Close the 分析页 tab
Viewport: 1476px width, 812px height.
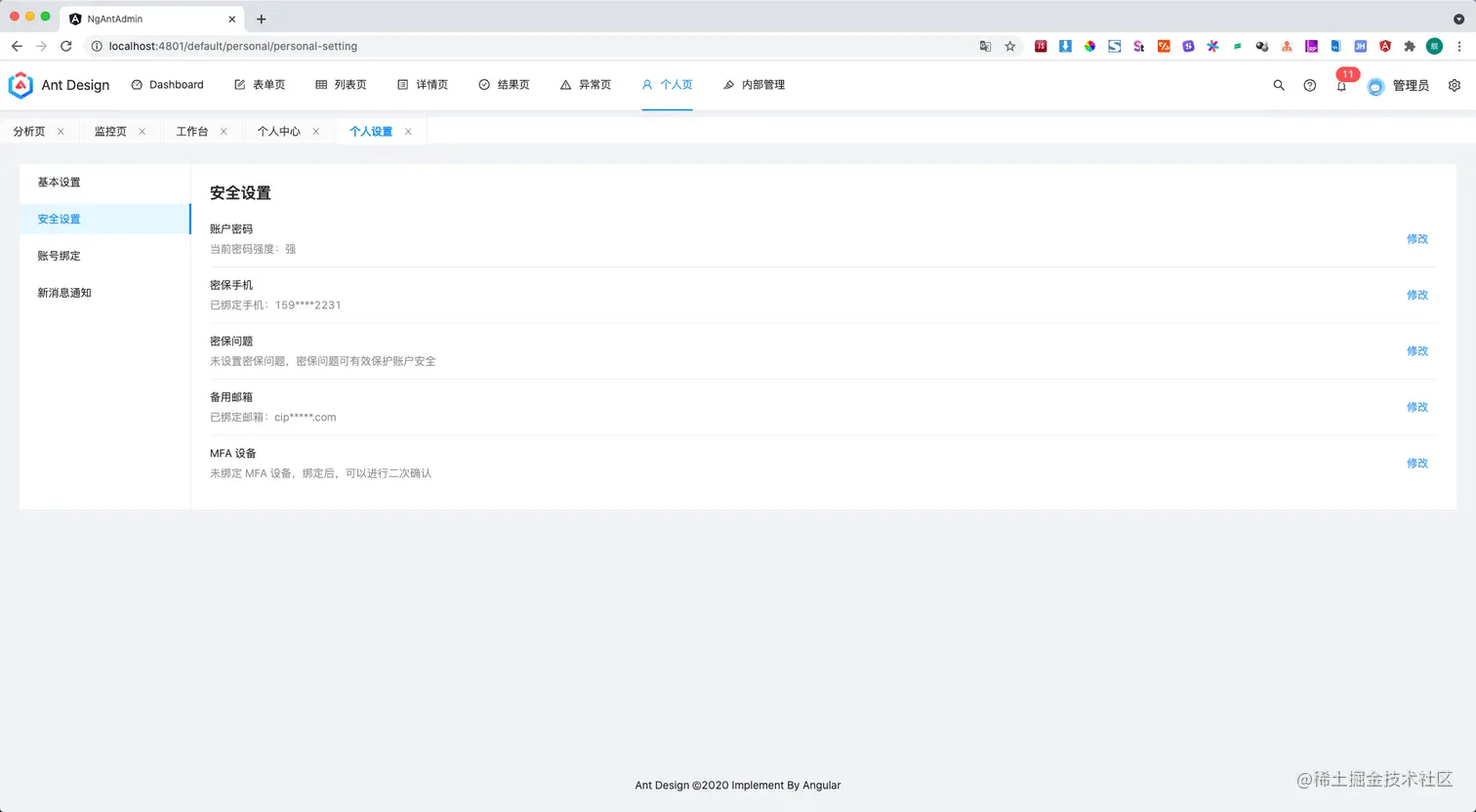click(x=61, y=132)
